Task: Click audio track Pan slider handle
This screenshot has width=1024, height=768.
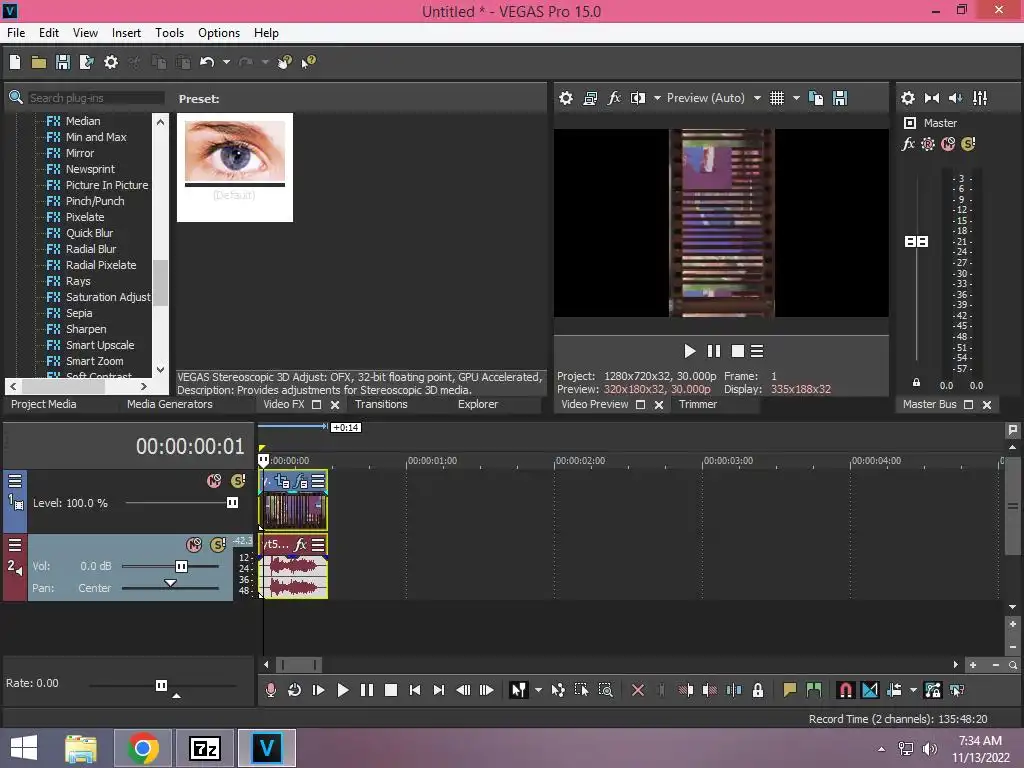Action: coord(170,583)
